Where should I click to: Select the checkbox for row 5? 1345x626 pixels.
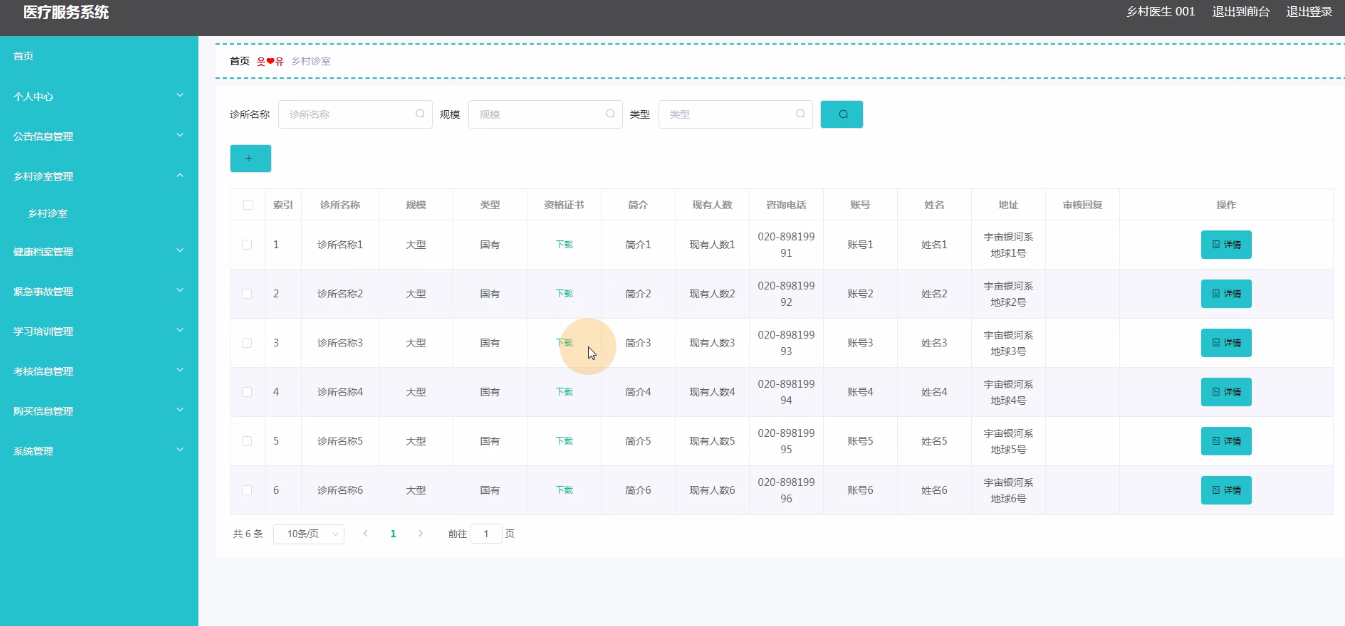[248, 441]
